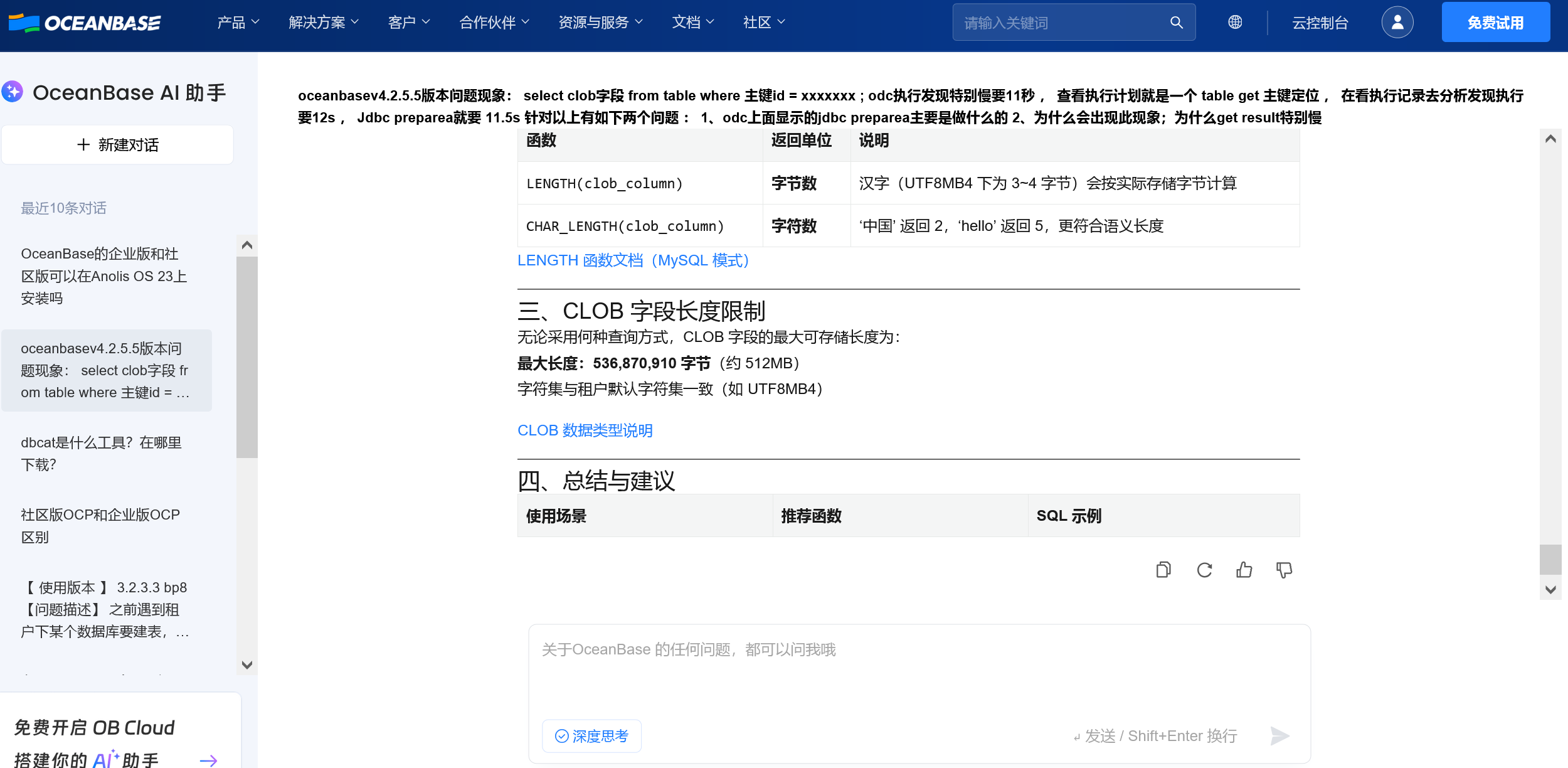Open the CLOB 数据类型说明 link
This screenshot has width=1568, height=768.
[x=585, y=430]
